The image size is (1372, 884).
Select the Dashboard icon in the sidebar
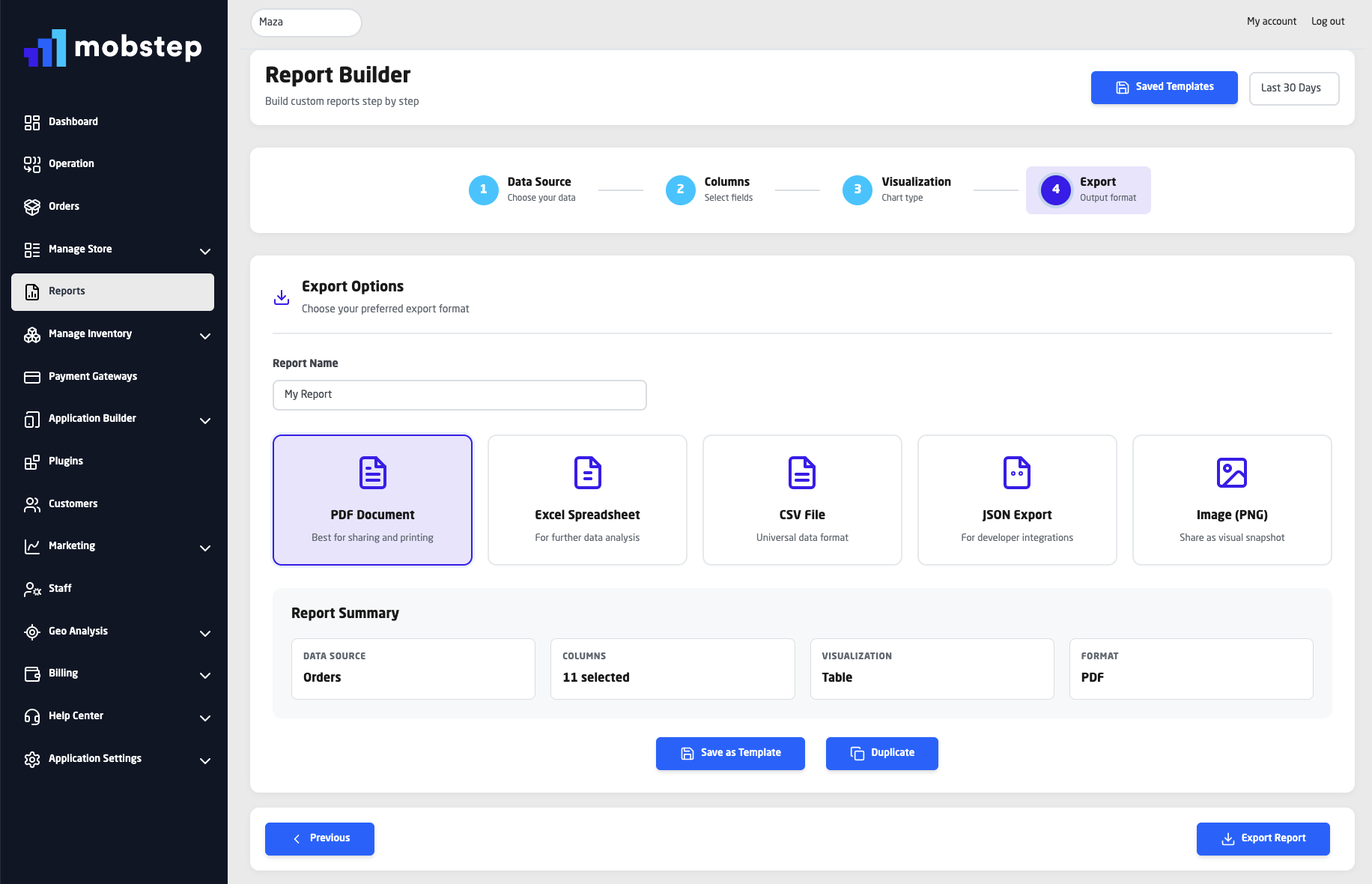point(32,121)
